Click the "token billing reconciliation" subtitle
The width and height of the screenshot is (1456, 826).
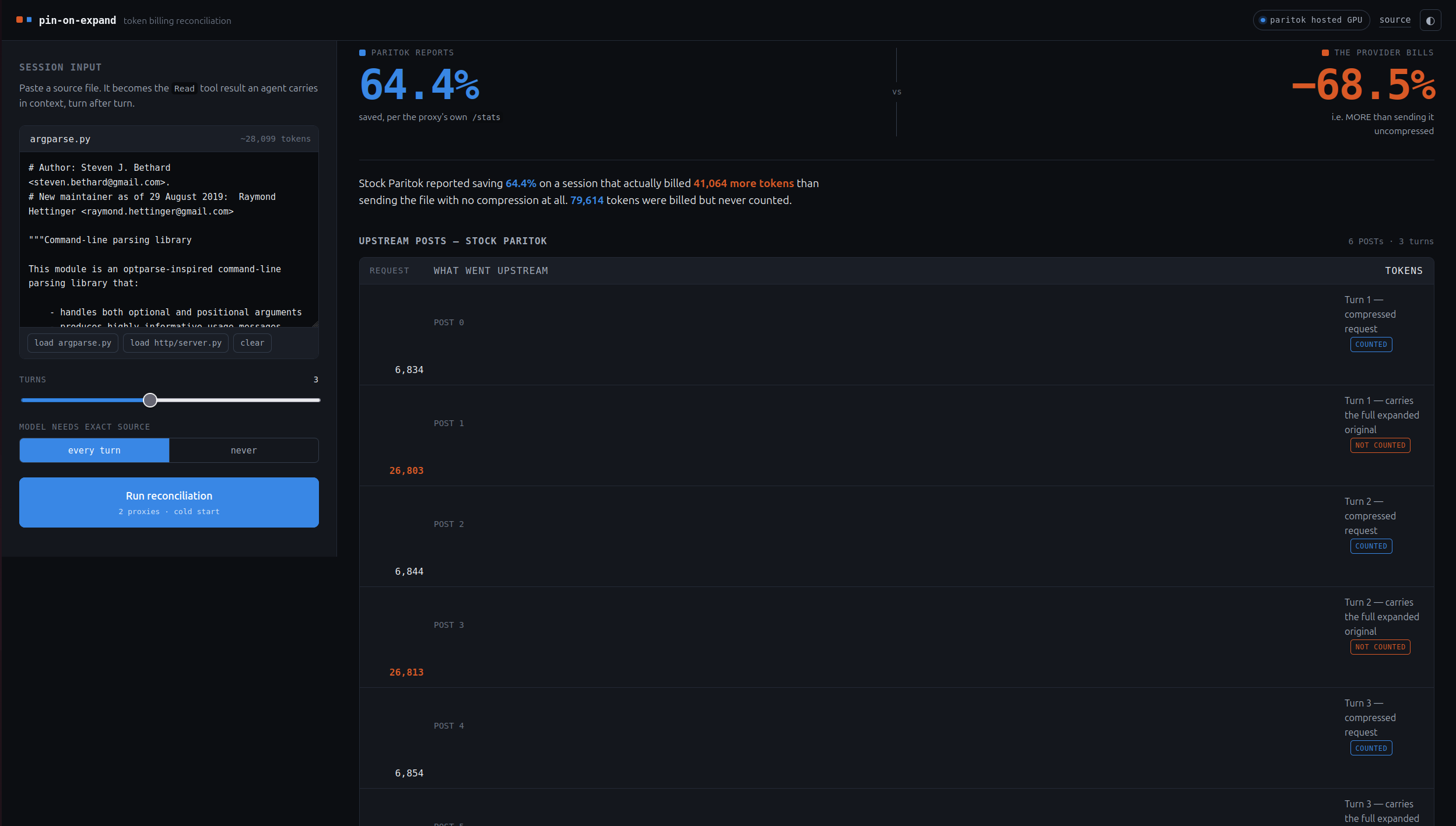[177, 21]
